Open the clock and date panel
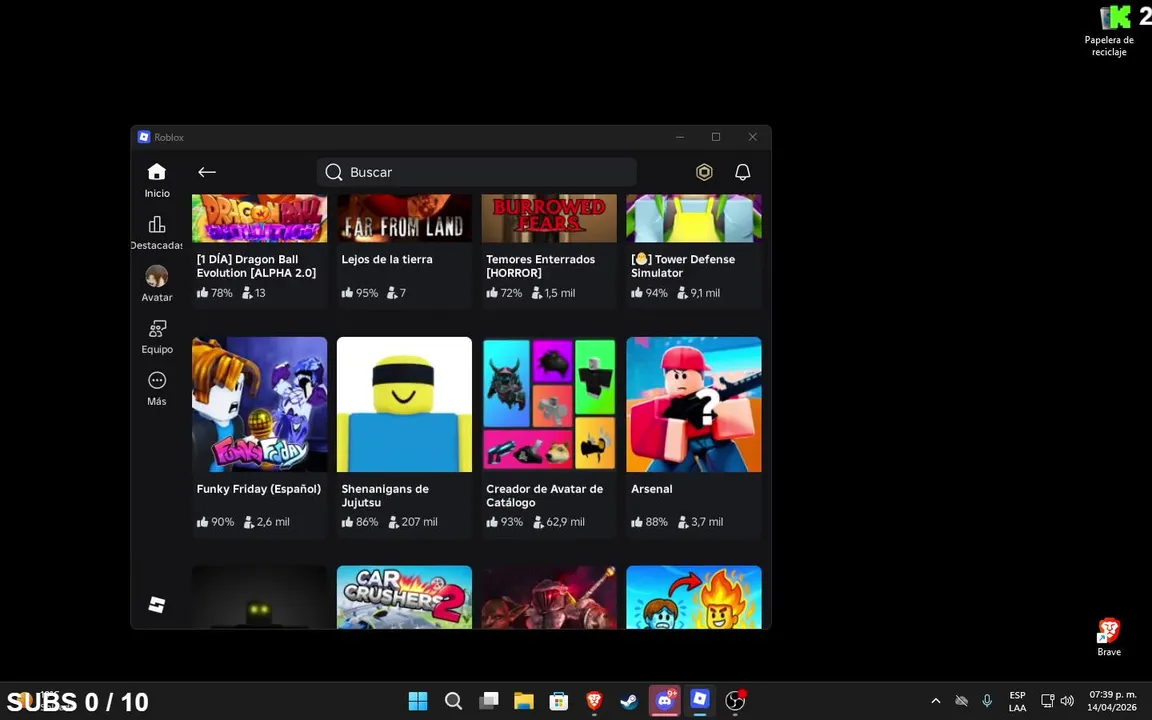Image resolution: width=1152 pixels, height=720 pixels. tap(1112, 701)
